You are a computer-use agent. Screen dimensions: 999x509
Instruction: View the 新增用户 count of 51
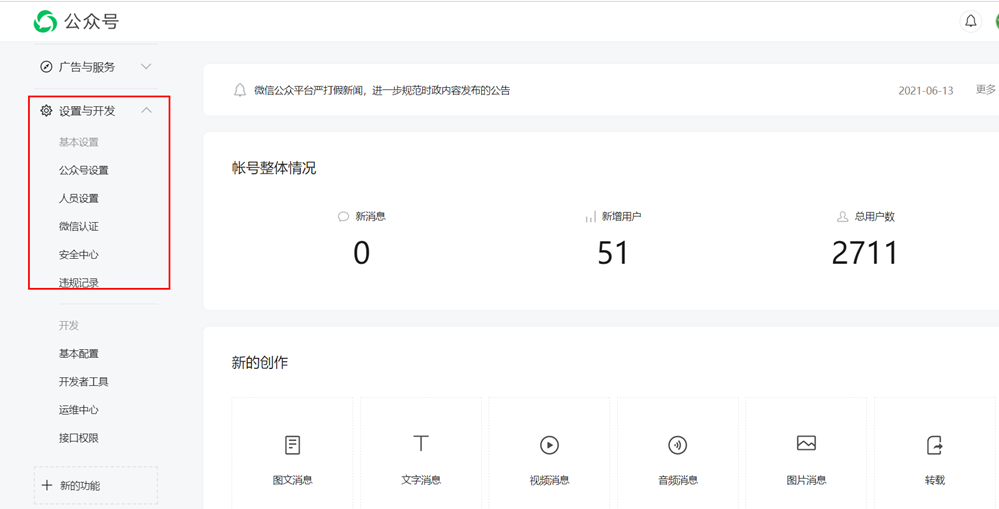tap(612, 253)
